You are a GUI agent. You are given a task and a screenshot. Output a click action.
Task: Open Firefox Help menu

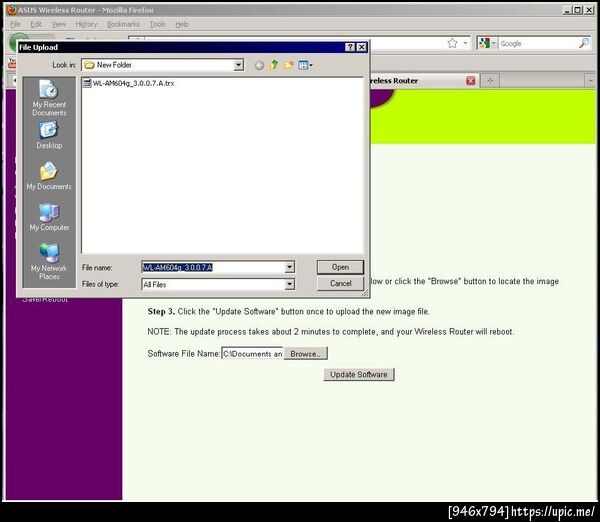(182, 24)
